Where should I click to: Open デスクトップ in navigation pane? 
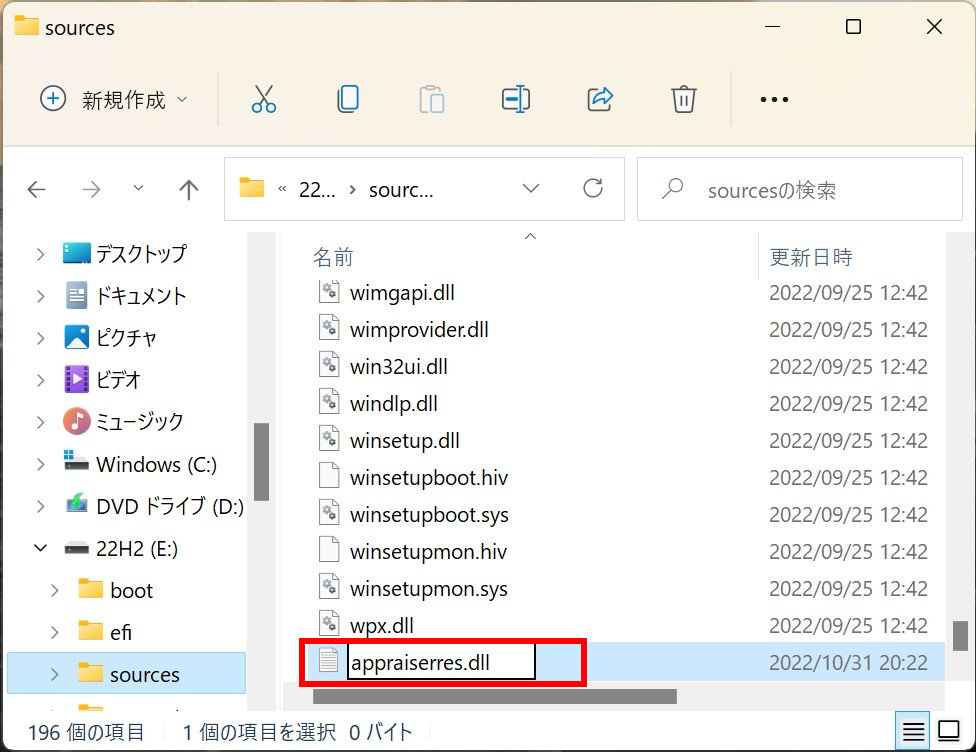(x=125, y=254)
